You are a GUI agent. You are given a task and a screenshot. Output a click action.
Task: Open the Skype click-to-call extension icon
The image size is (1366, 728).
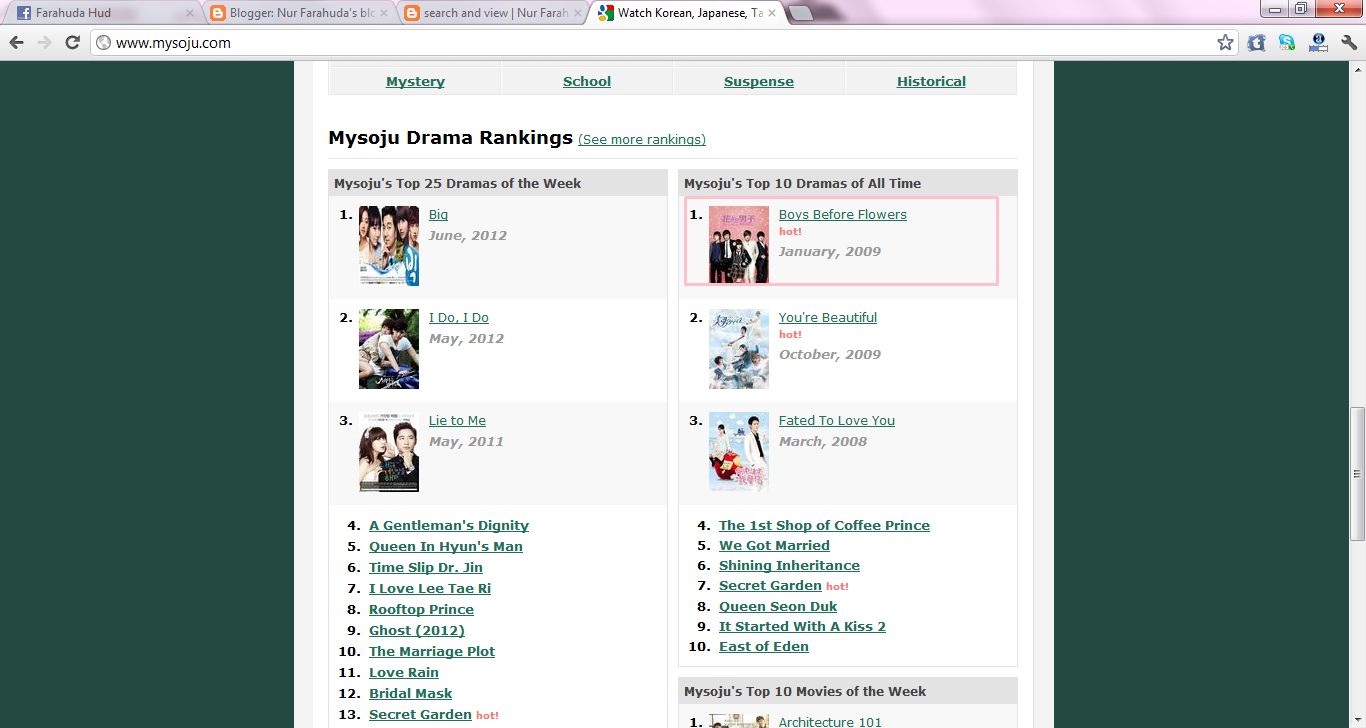pyautogui.click(x=1287, y=43)
